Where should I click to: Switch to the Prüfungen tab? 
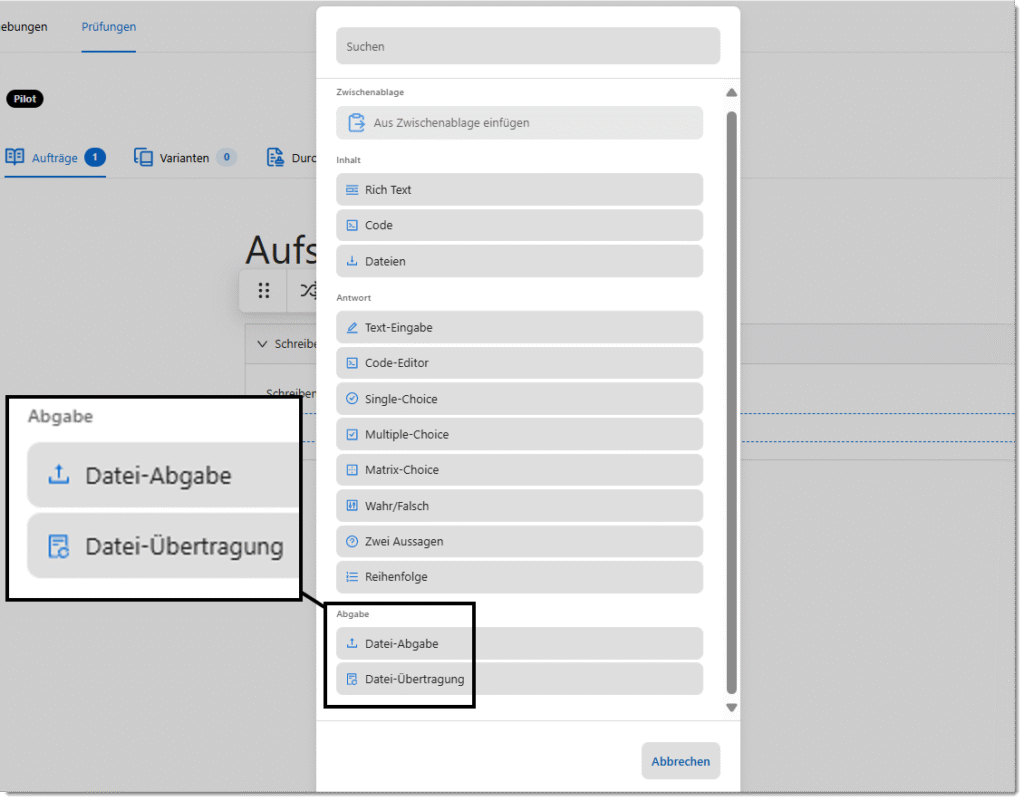[109, 27]
